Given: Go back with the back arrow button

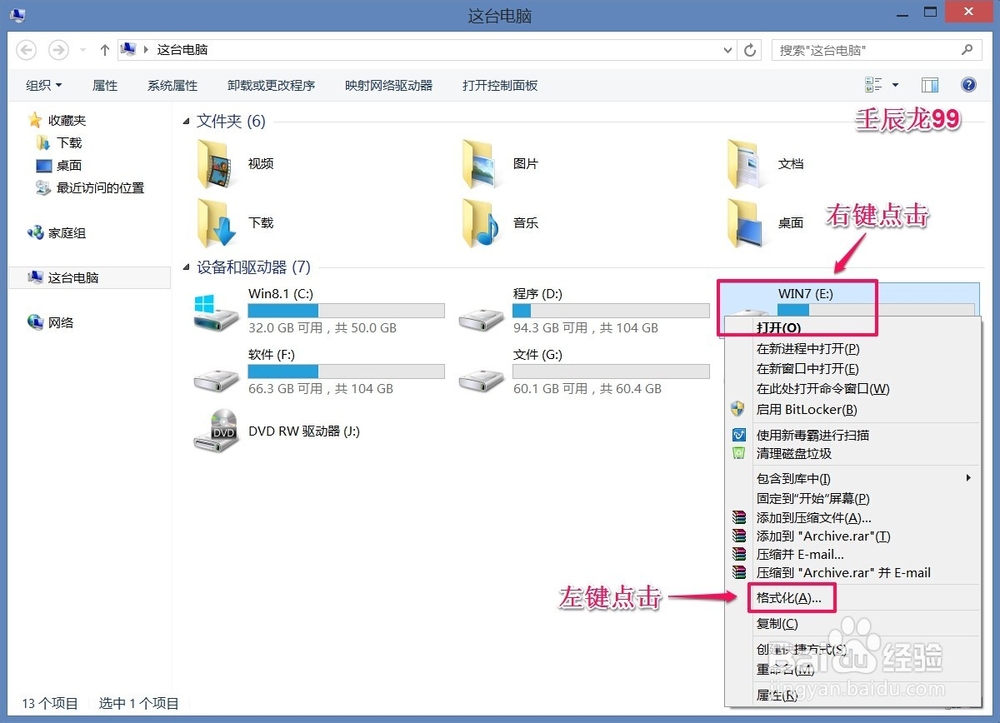Looking at the screenshot, I should click(26, 50).
